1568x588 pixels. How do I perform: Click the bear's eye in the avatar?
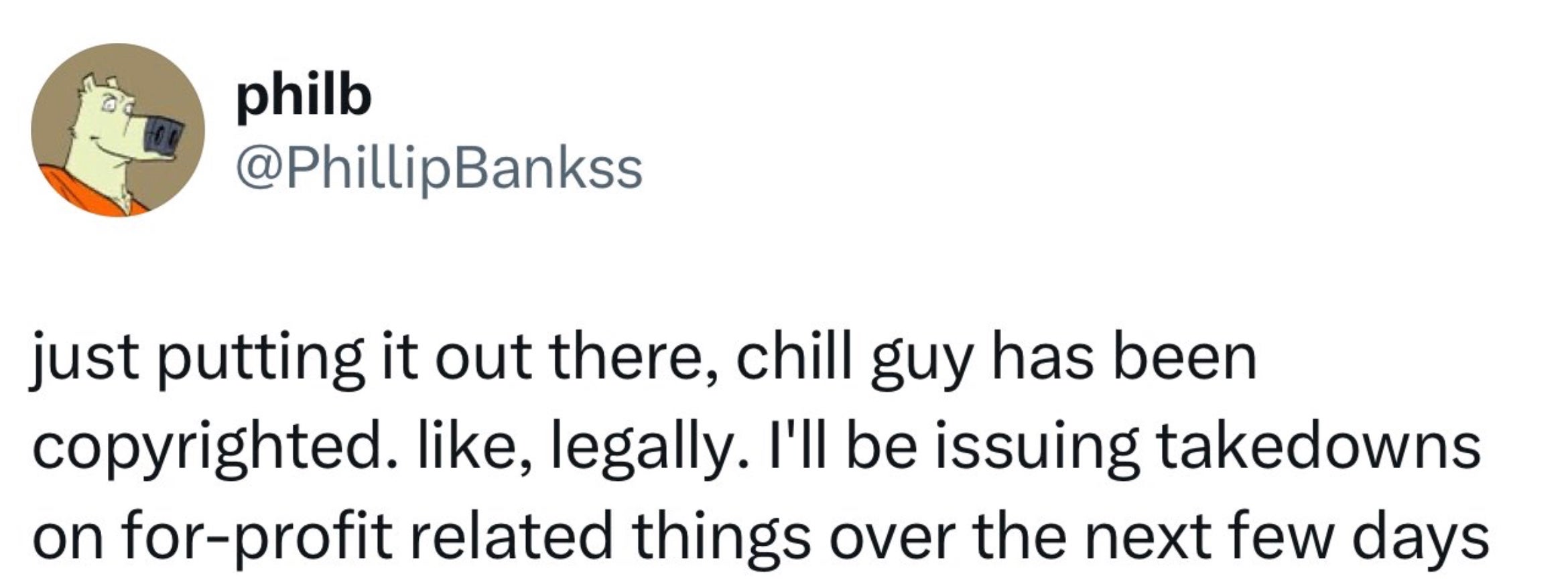pyautogui.click(x=109, y=106)
